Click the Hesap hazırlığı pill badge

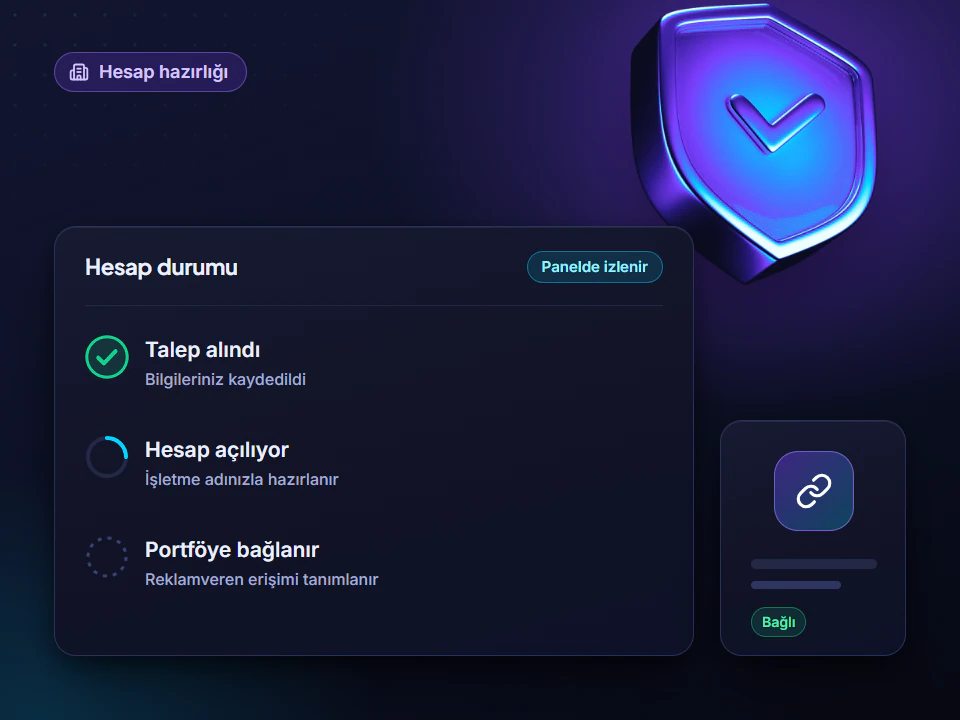150,72
